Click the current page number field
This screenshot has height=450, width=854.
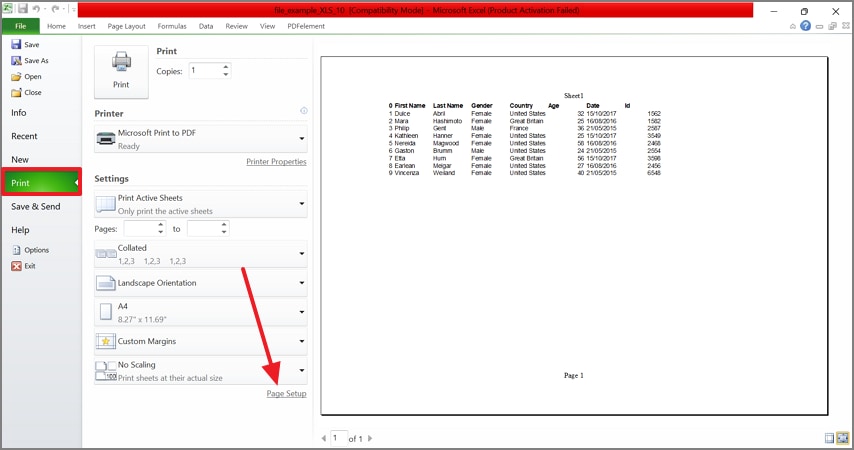[339, 437]
